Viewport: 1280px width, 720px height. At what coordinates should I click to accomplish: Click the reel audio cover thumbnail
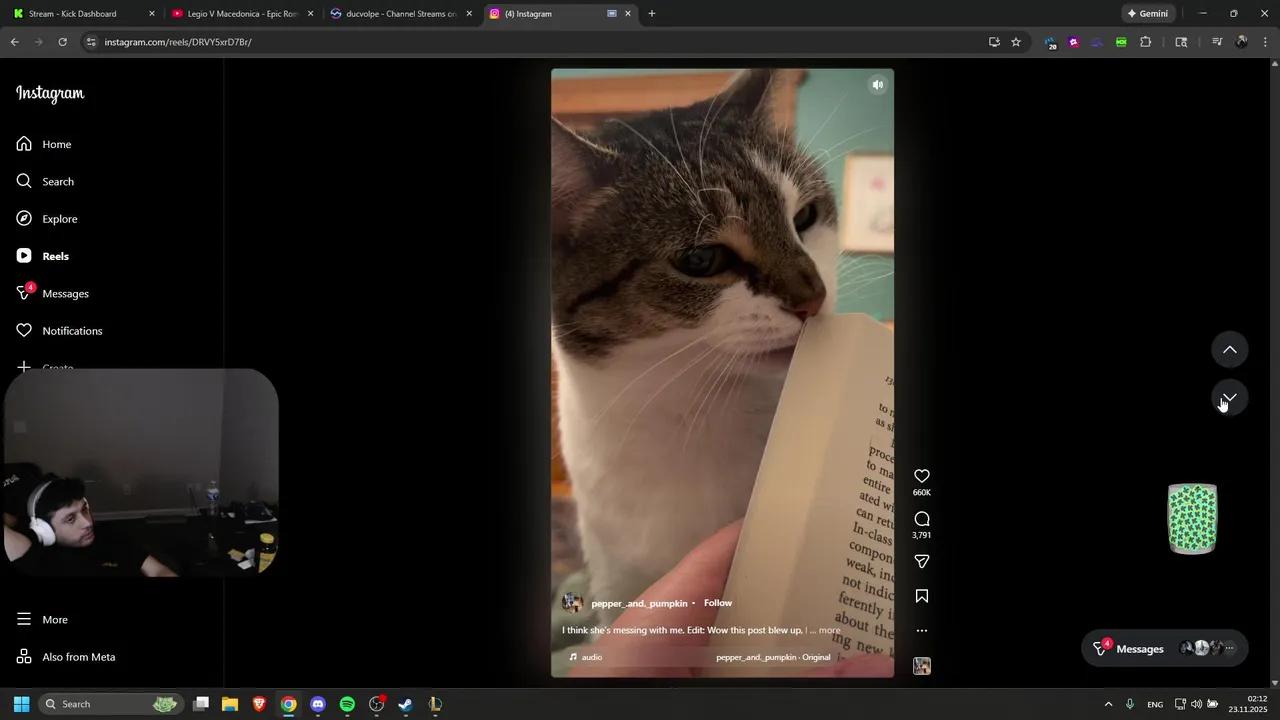(922, 666)
